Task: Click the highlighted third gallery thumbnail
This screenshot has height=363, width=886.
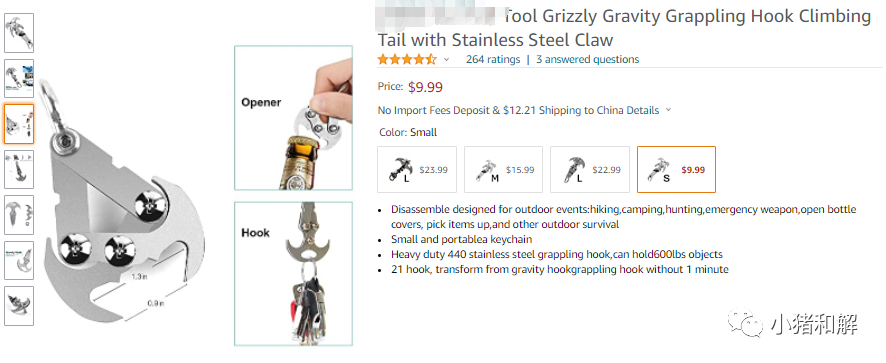Action: [x=19, y=124]
